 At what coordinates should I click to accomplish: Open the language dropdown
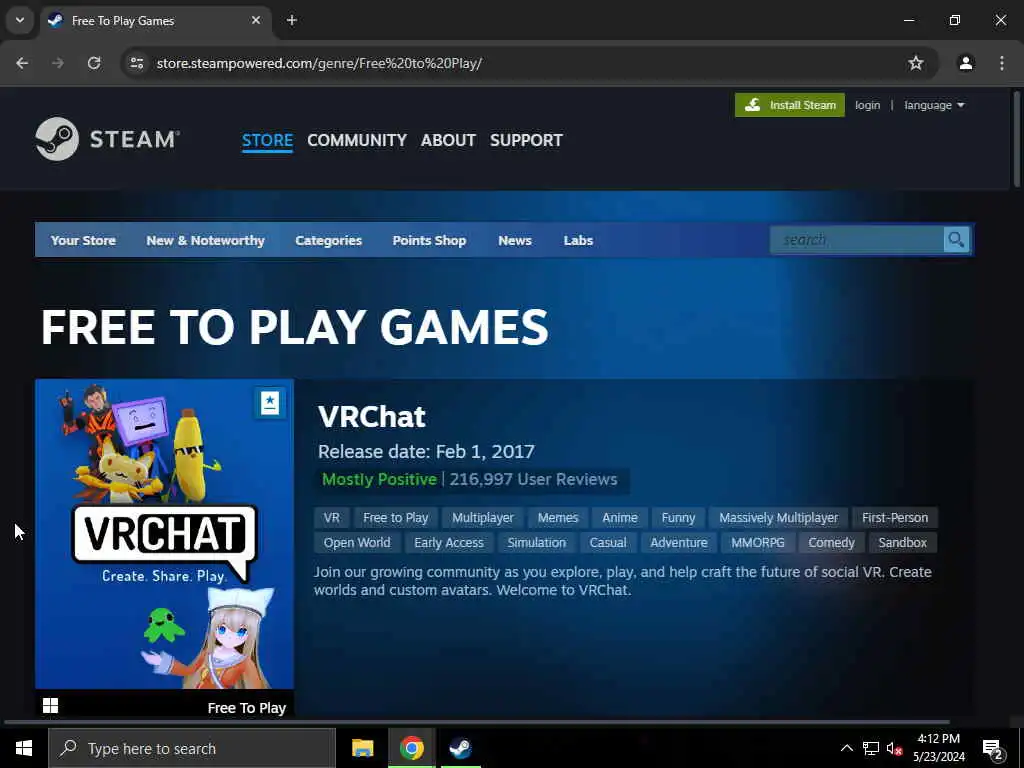[934, 105]
